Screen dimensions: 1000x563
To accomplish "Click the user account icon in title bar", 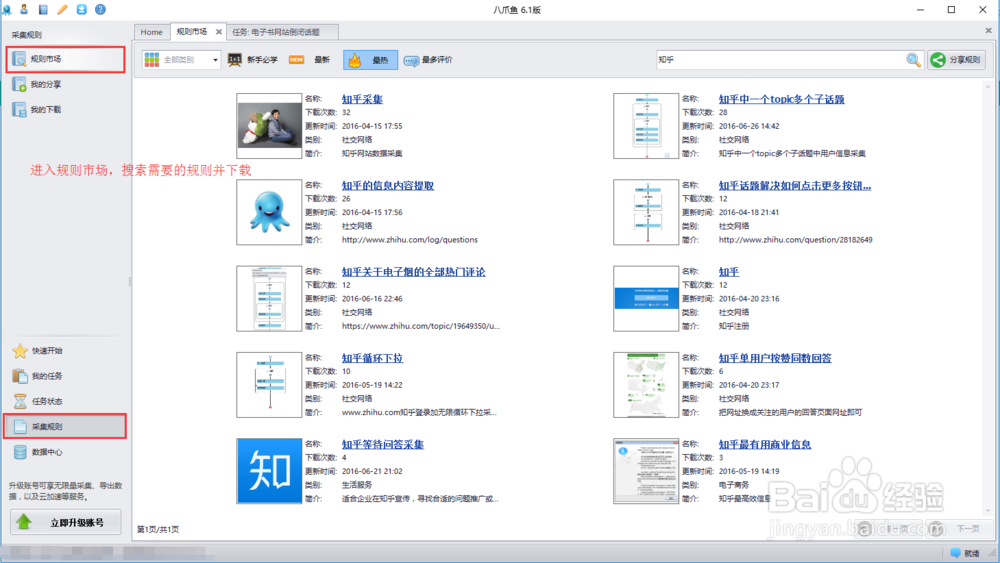I will pyautogui.click(x=24, y=9).
